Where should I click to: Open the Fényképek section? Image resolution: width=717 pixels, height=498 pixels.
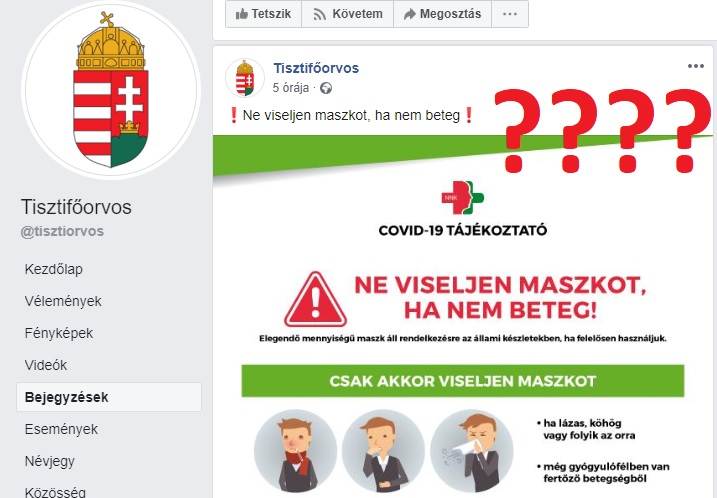point(59,333)
